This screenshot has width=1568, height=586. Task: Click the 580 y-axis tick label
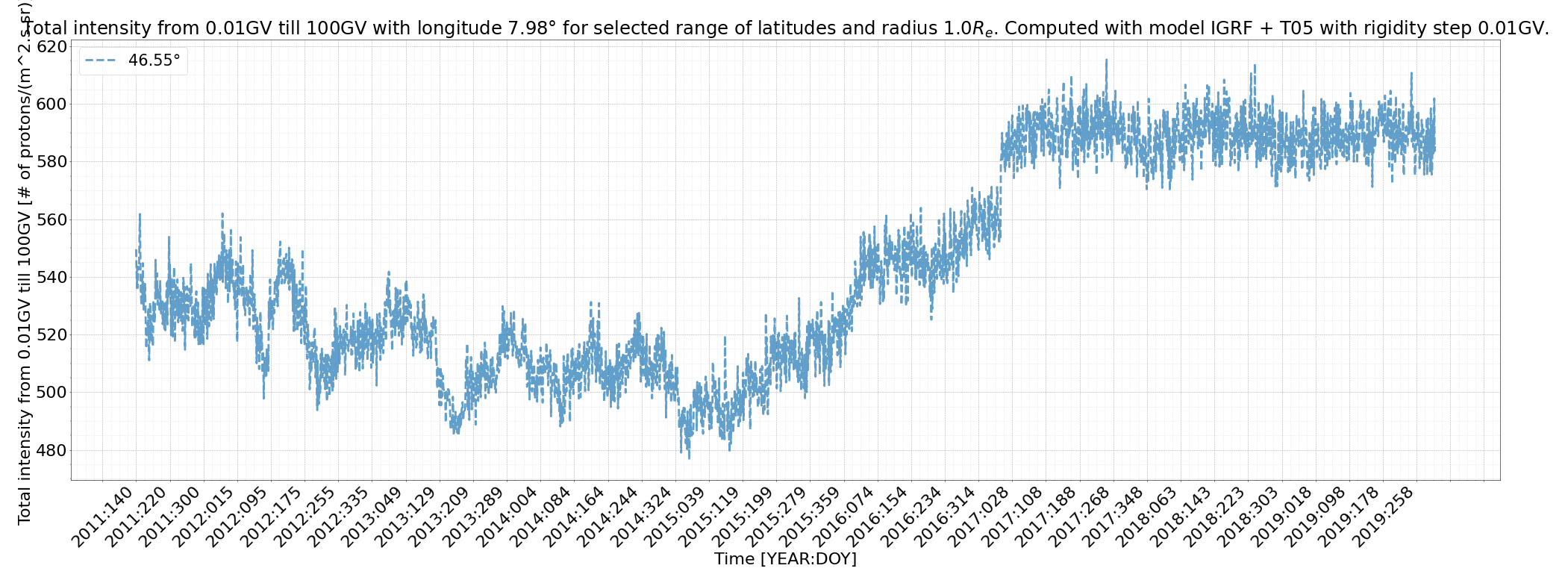tap(50, 162)
